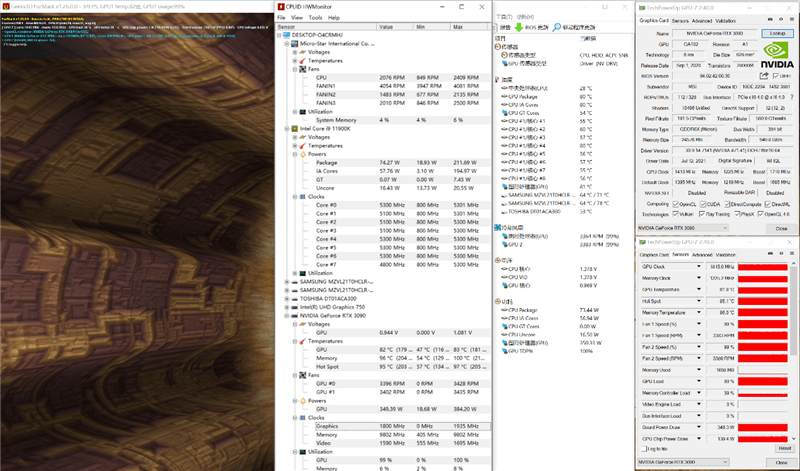The width and height of the screenshot is (800, 471).
Task: Click refresh icon in lower GPU-Z sensors window
Action: click(x=781, y=254)
